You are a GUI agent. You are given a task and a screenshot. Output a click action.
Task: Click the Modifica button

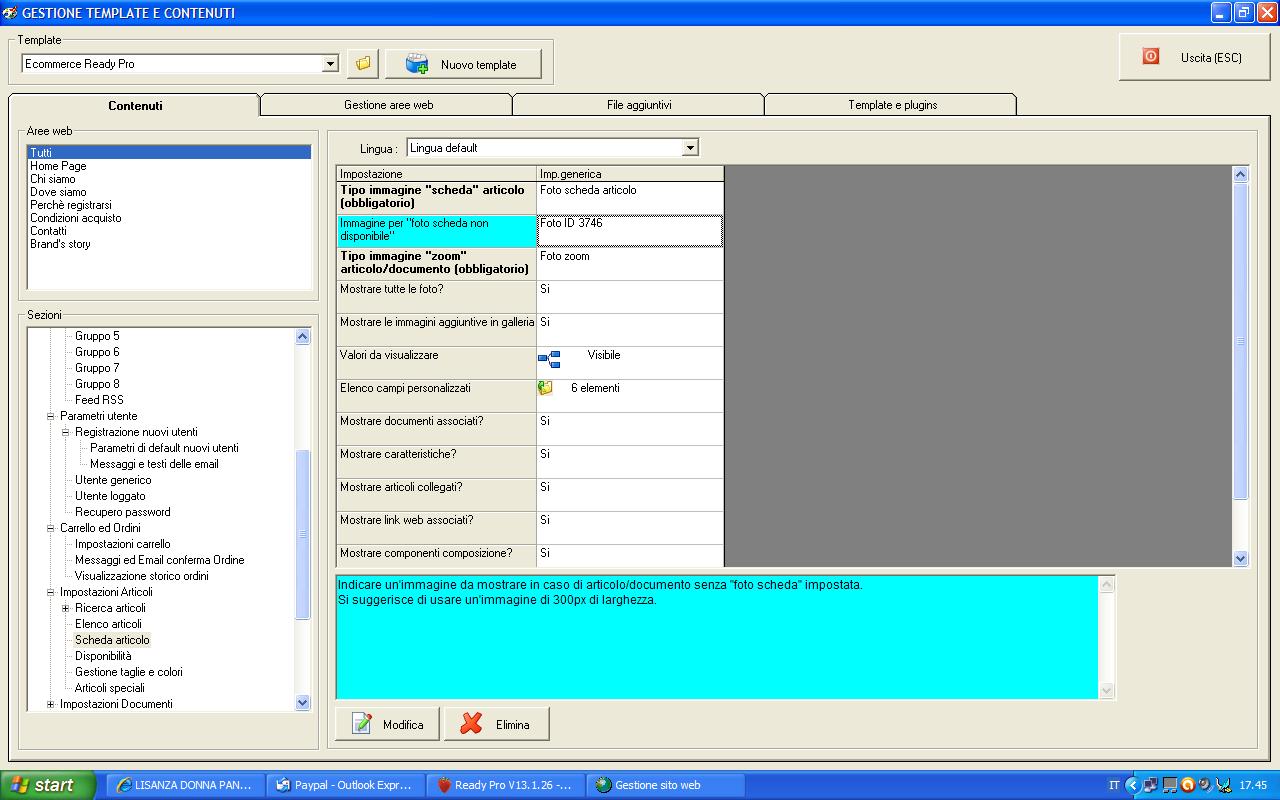pos(387,724)
